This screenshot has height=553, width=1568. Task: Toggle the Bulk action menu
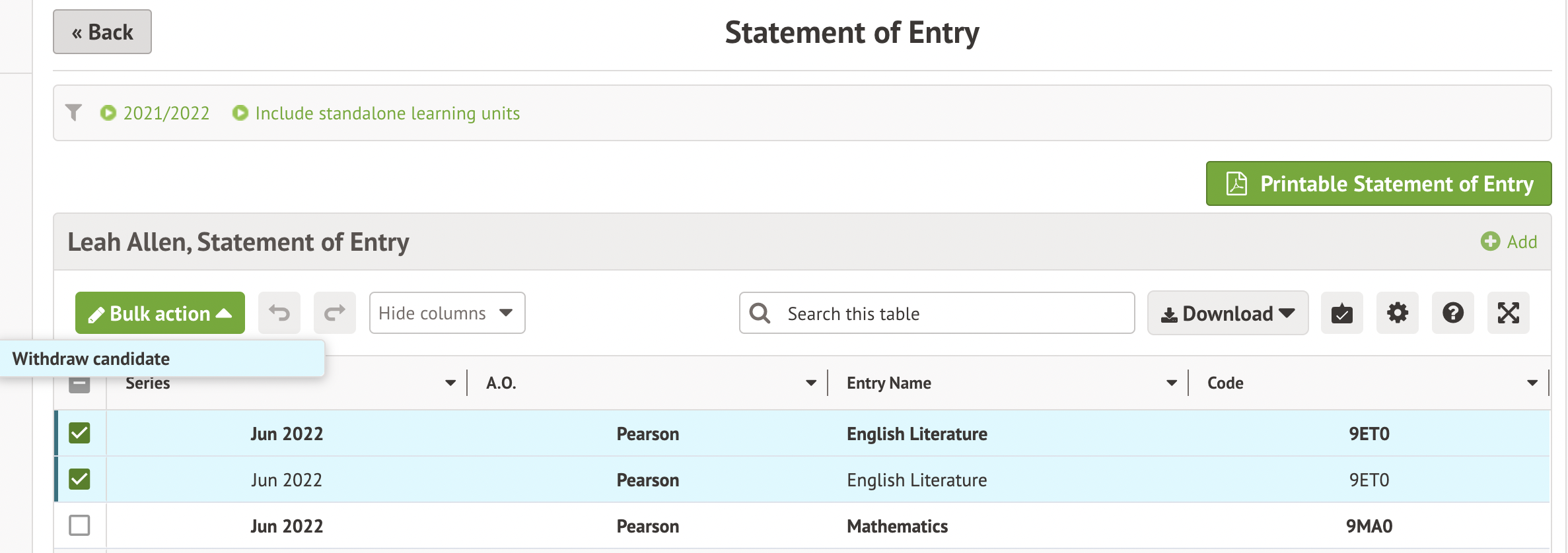click(x=160, y=313)
